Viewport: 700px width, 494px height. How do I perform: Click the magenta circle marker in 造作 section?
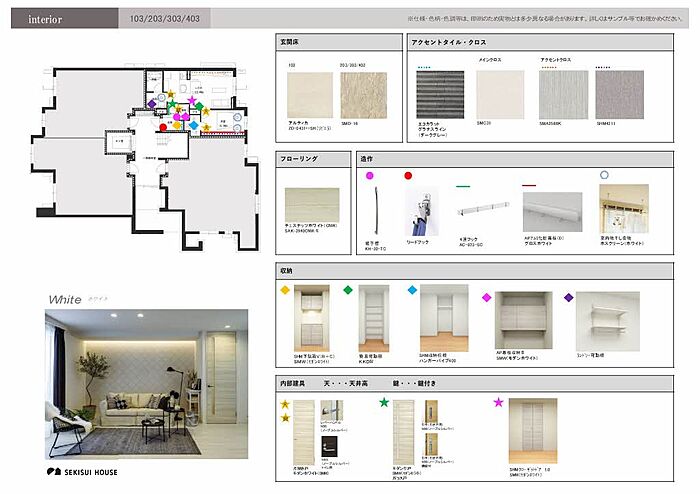[370, 175]
